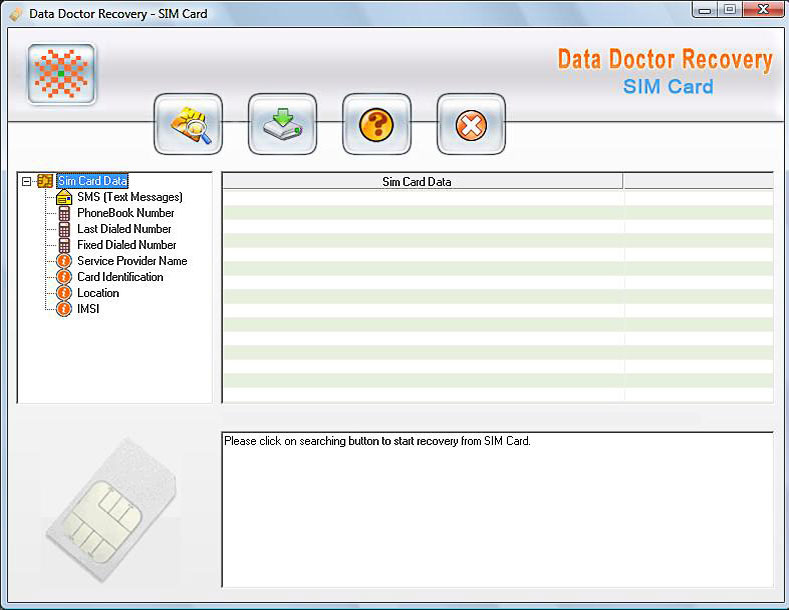Viewport: 789px width, 610px height.
Task: Click the recovery instruction message text
Action: (377, 441)
